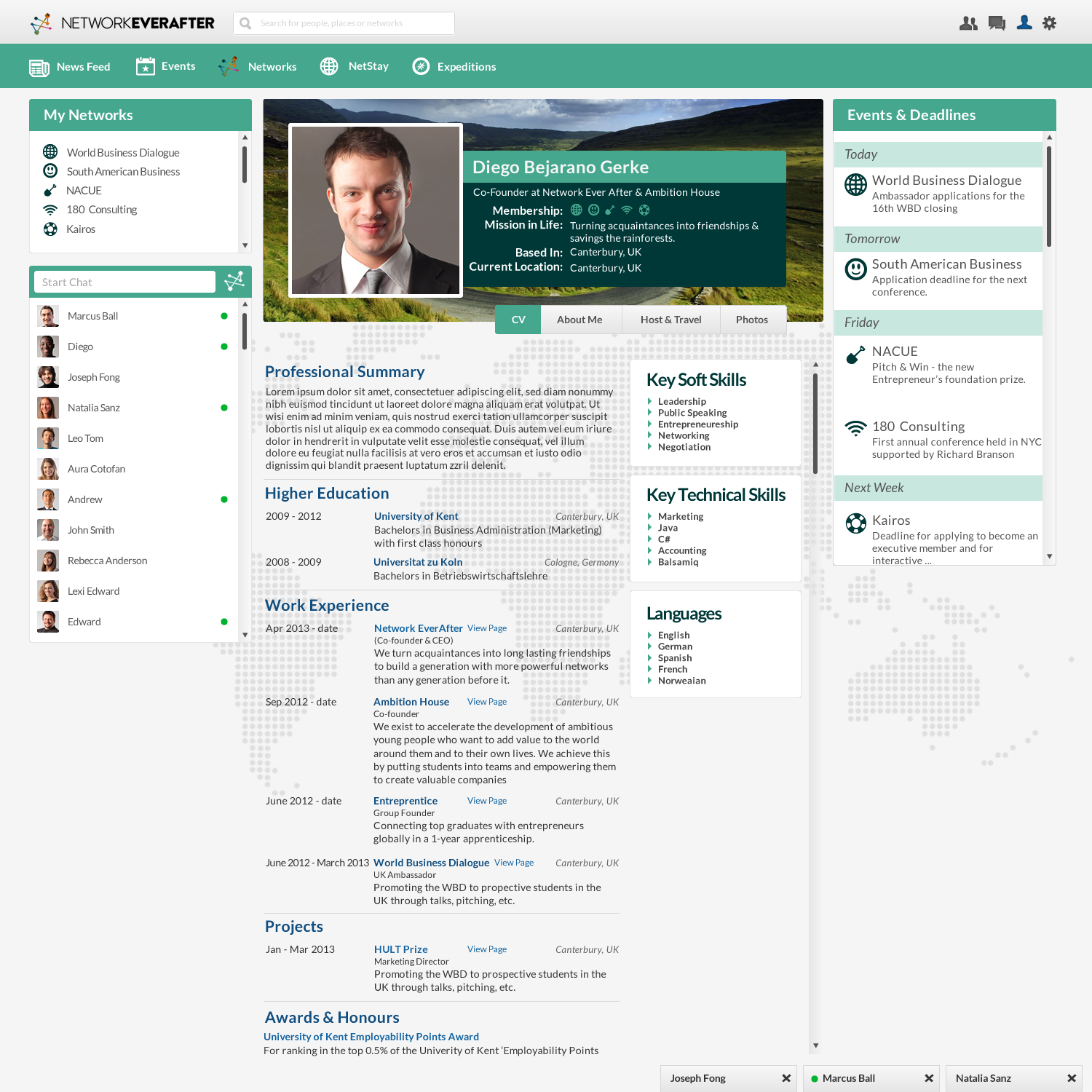Open Universitat zu Koln link
The image size is (1092, 1092).
(x=418, y=562)
